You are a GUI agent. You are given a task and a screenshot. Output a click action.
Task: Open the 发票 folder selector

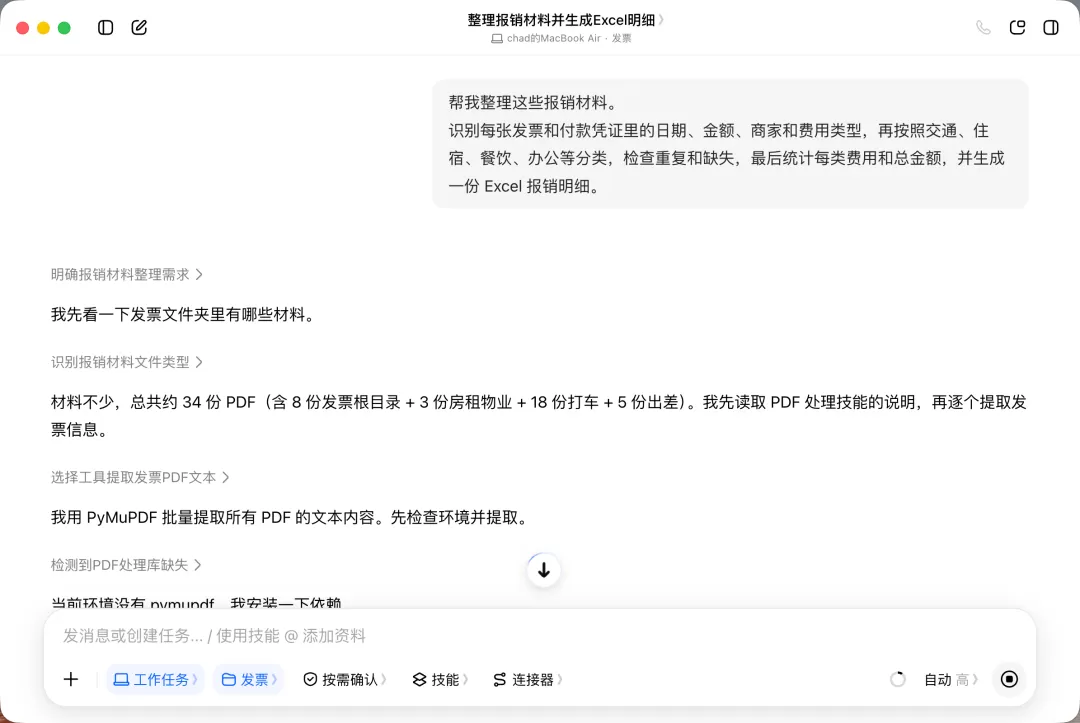coord(249,680)
